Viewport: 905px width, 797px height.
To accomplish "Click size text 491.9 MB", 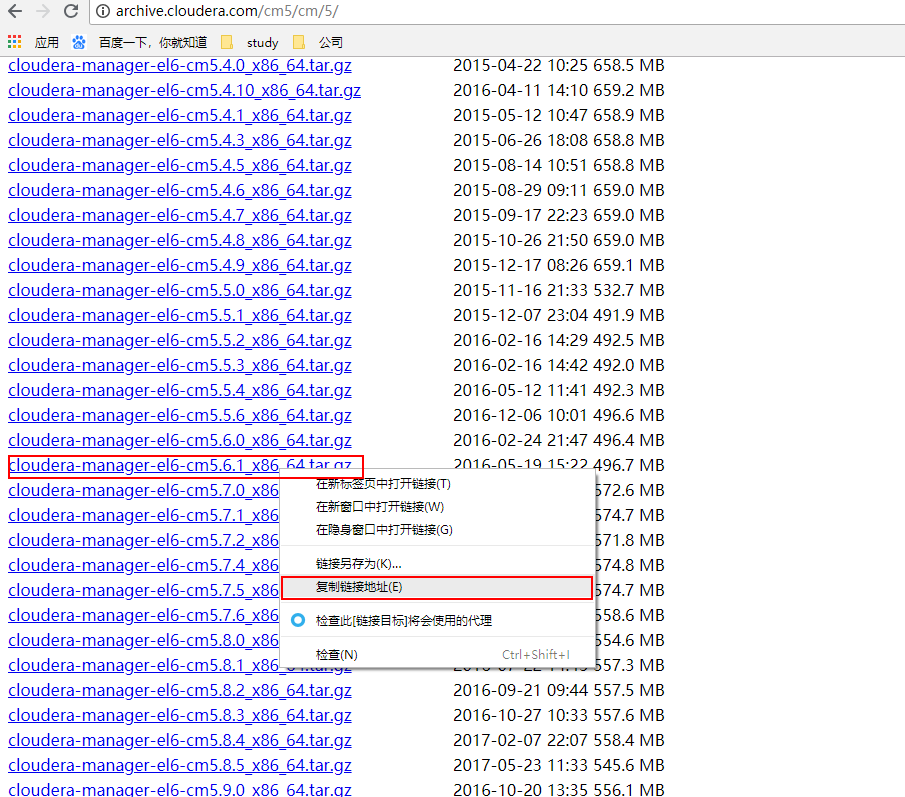I will point(629,316).
